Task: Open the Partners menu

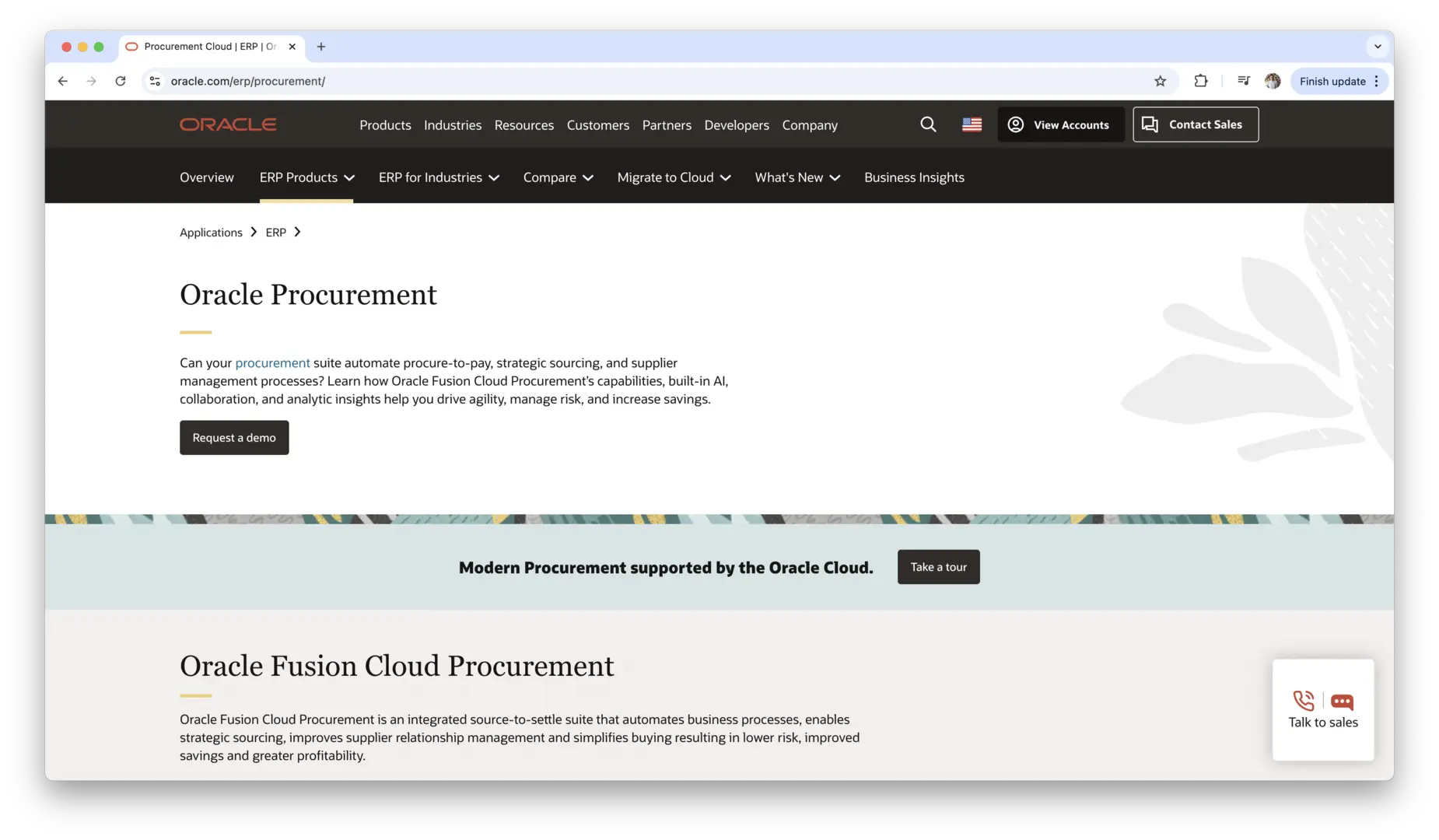Action: [x=667, y=125]
